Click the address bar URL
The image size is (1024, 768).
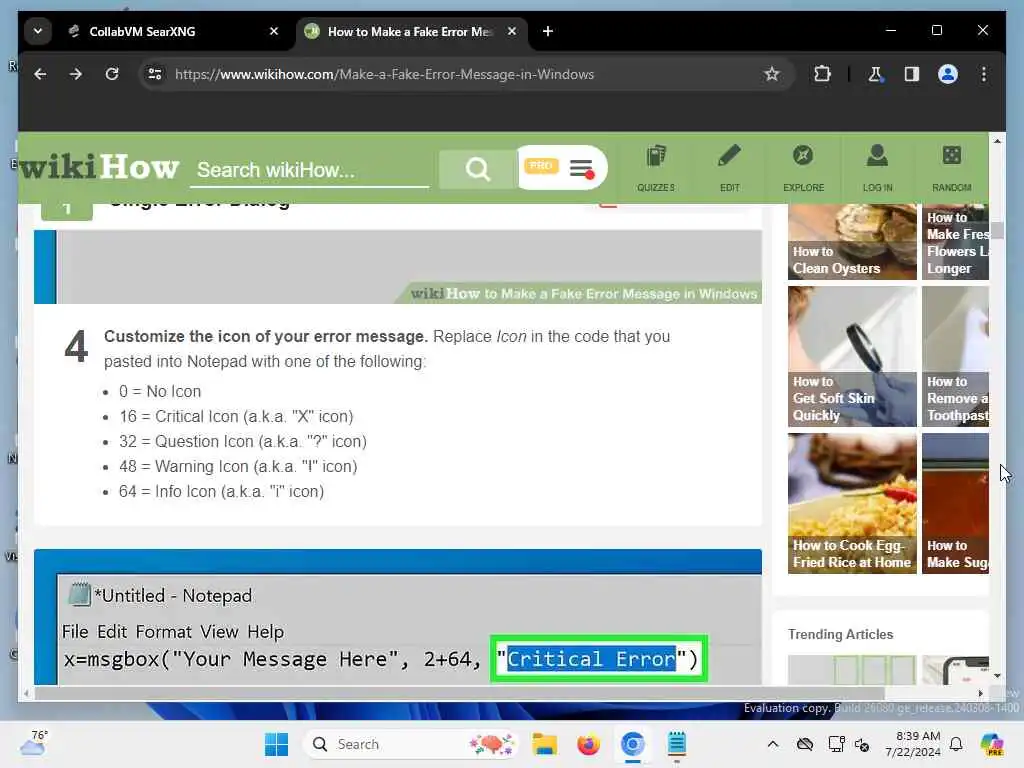coord(385,74)
